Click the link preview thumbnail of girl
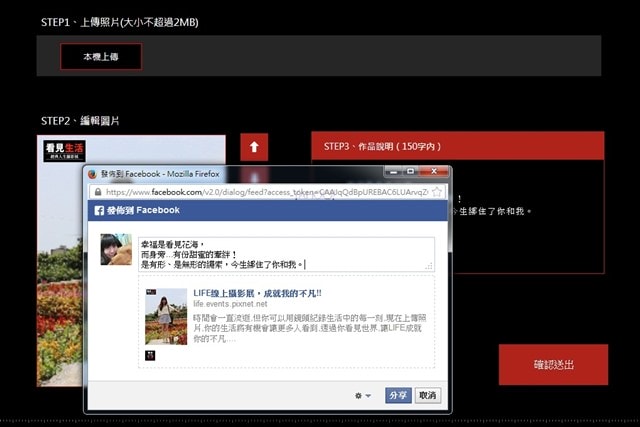 tap(165, 317)
